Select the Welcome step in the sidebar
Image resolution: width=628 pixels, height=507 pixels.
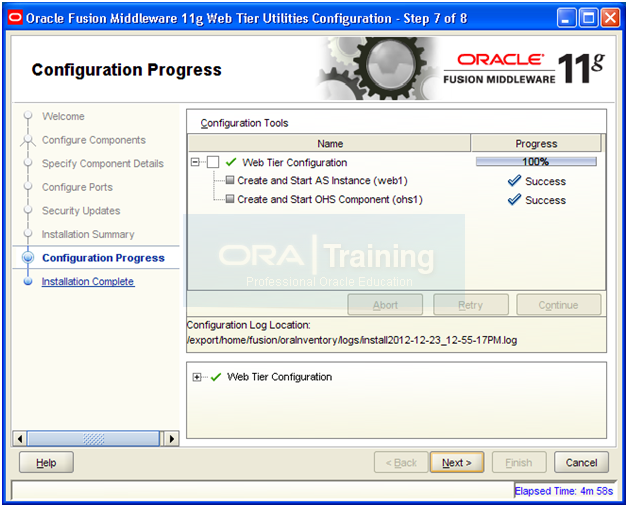(x=63, y=116)
